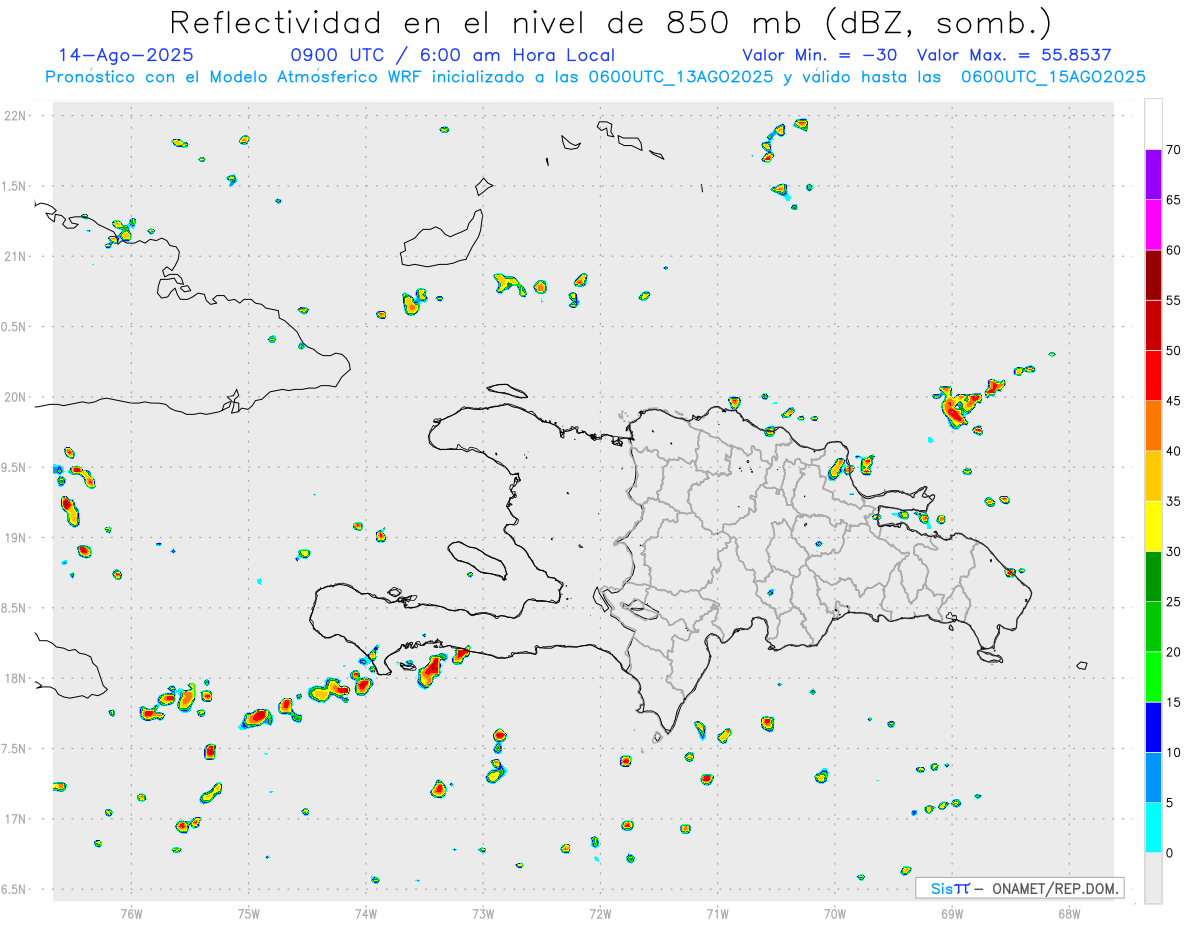Click the colorbar value '45'
Image resolution: width=1200 pixels, height=927 pixels.
coord(1174,401)
